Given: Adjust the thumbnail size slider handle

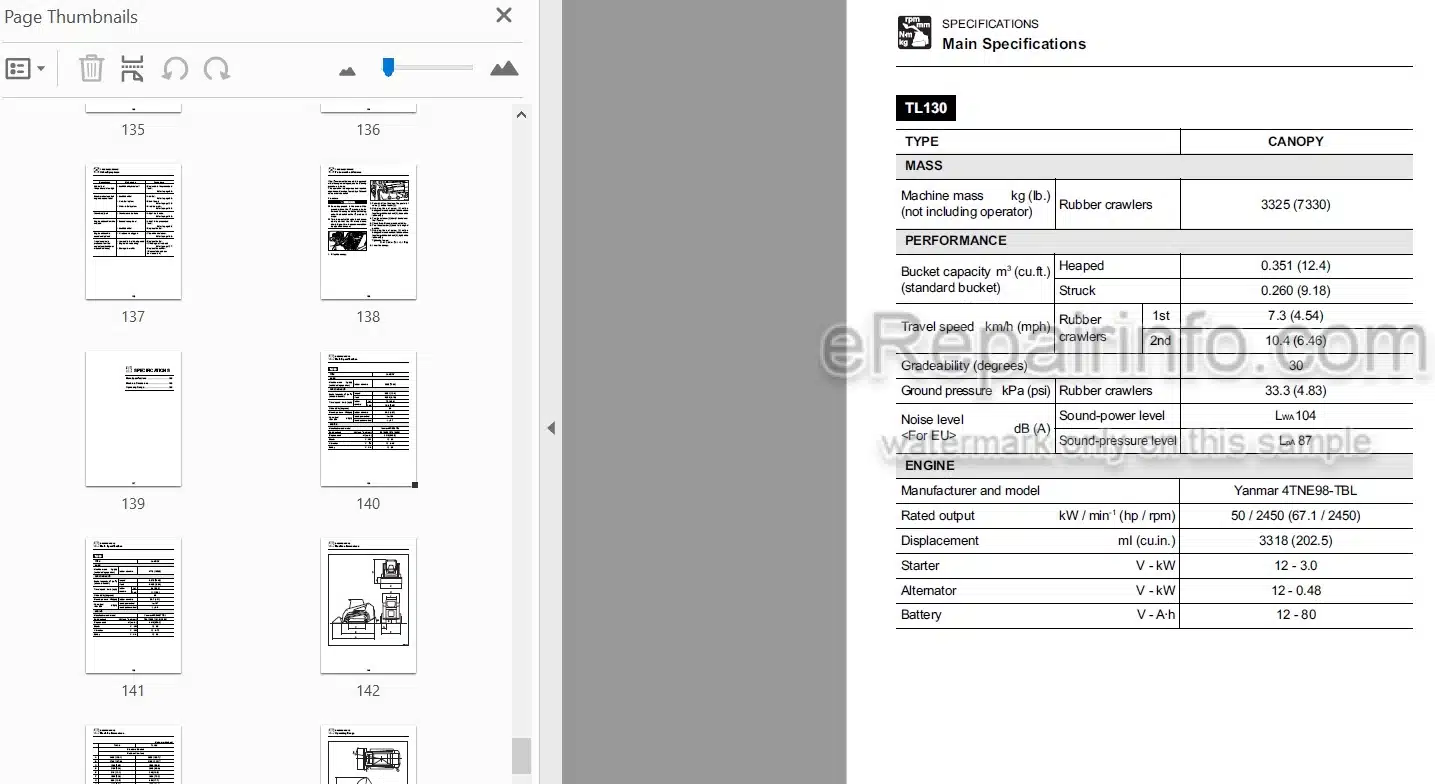Looking at the screenshot, I should [x=388, y=67].
